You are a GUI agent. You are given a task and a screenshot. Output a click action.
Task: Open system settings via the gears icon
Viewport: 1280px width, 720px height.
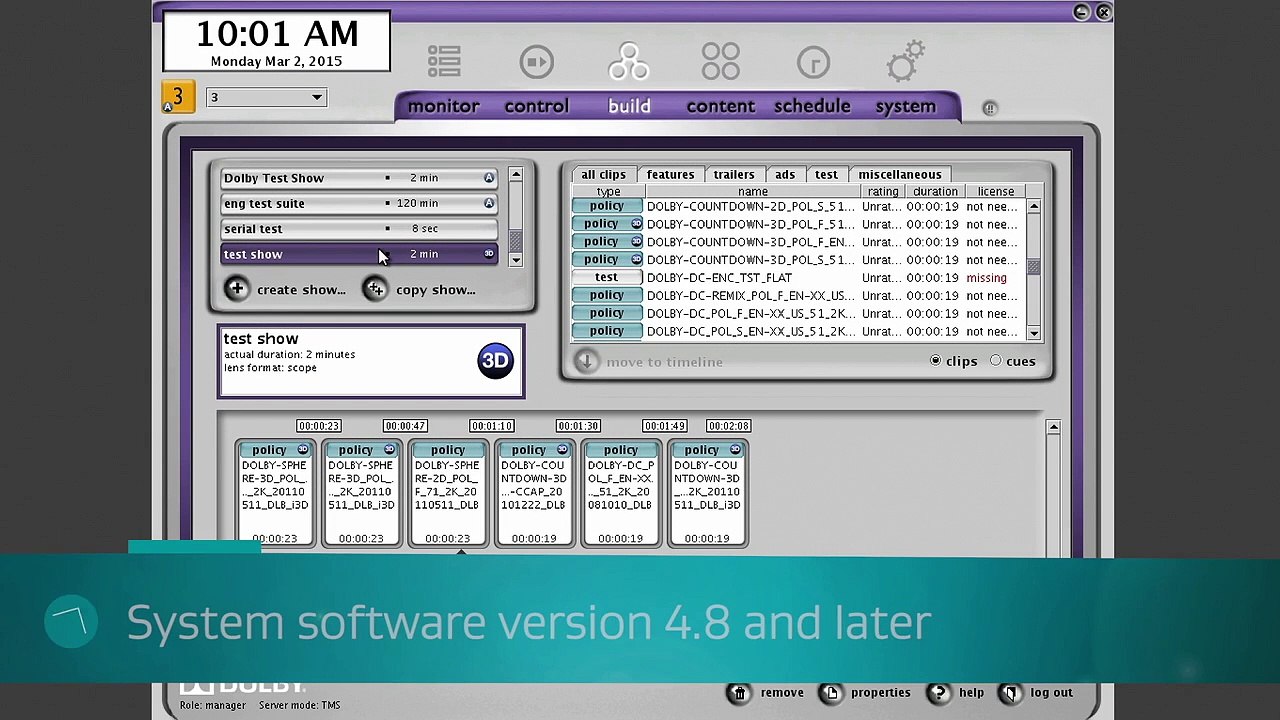[x=906, y=61]
